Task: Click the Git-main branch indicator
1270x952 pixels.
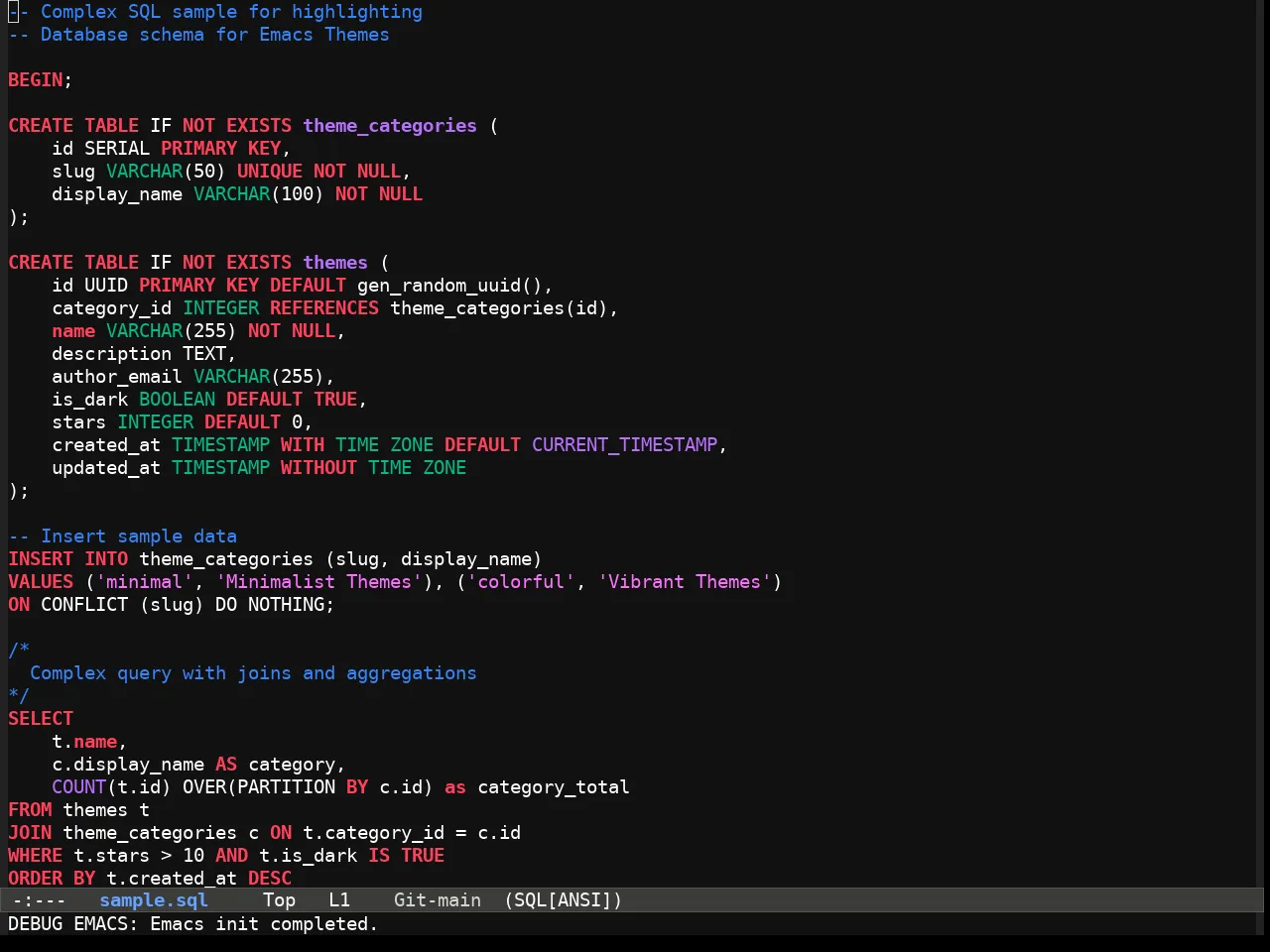Action: pyautogui.click(x=438, y=900)
